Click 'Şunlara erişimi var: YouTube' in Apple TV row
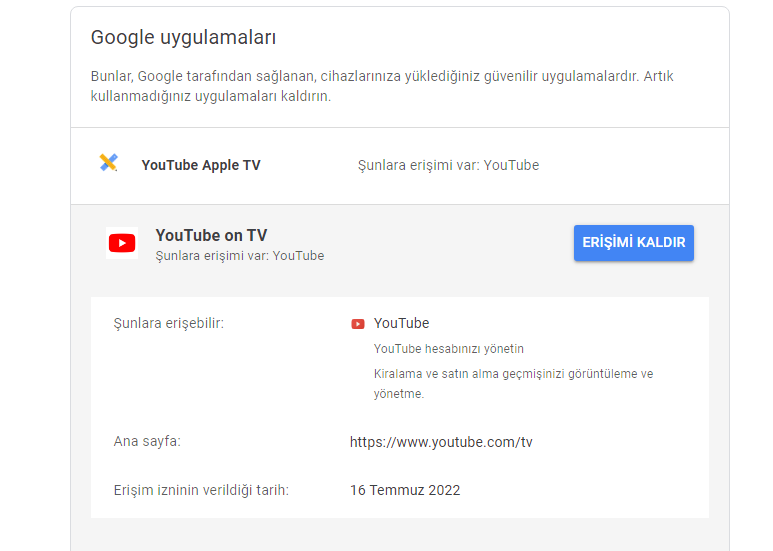Viewport: 773px width, 551px height. (x=448, y=165)
